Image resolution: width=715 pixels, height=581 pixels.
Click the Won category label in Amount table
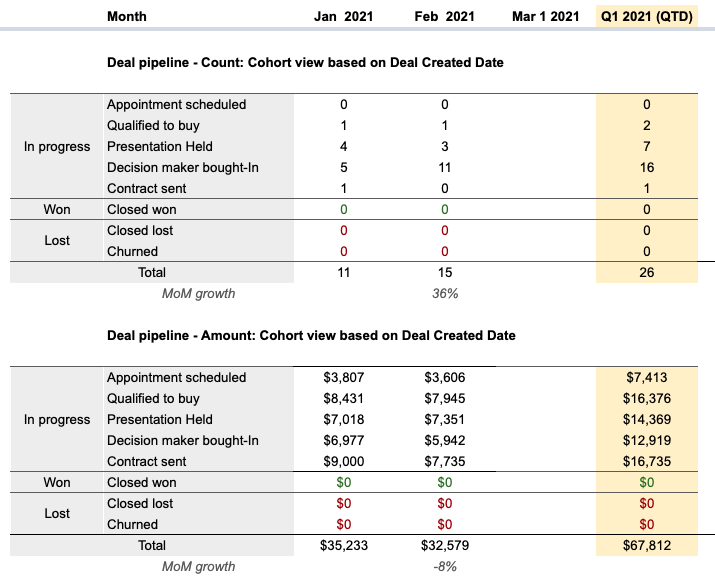click(57, 482)
